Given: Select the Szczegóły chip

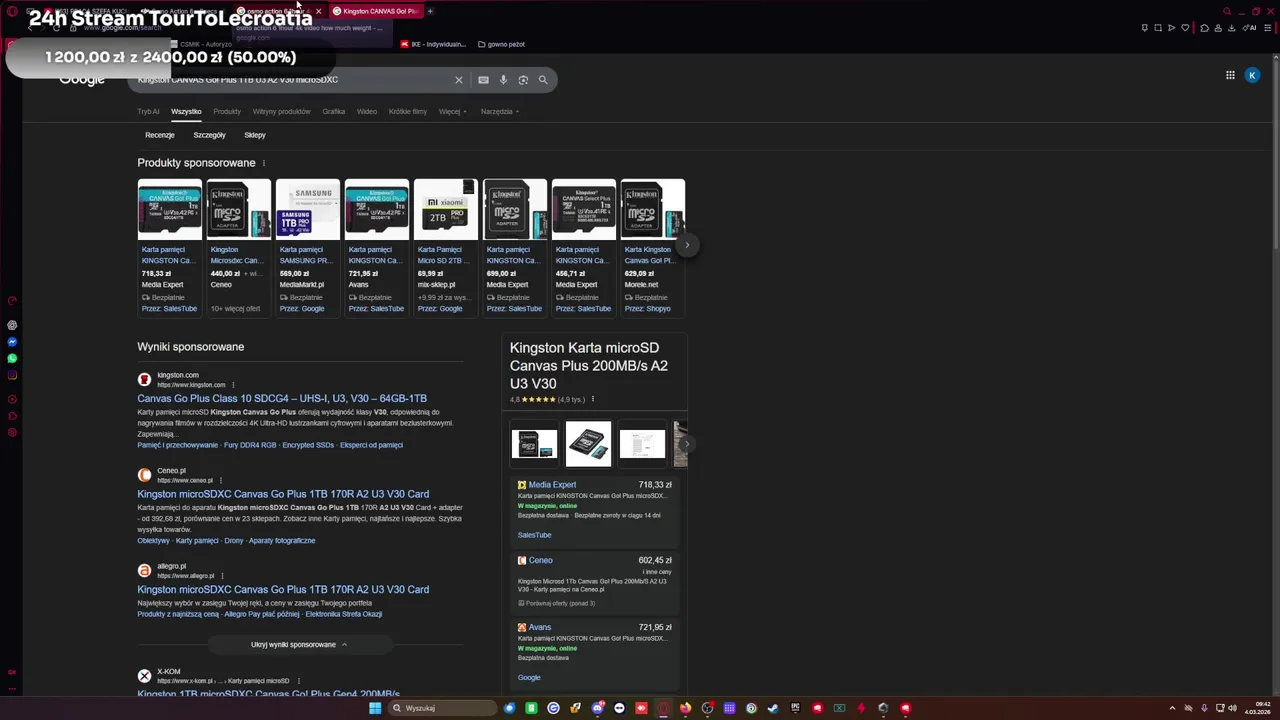Looking at the screenshot, I should click(x=209, y=135).
